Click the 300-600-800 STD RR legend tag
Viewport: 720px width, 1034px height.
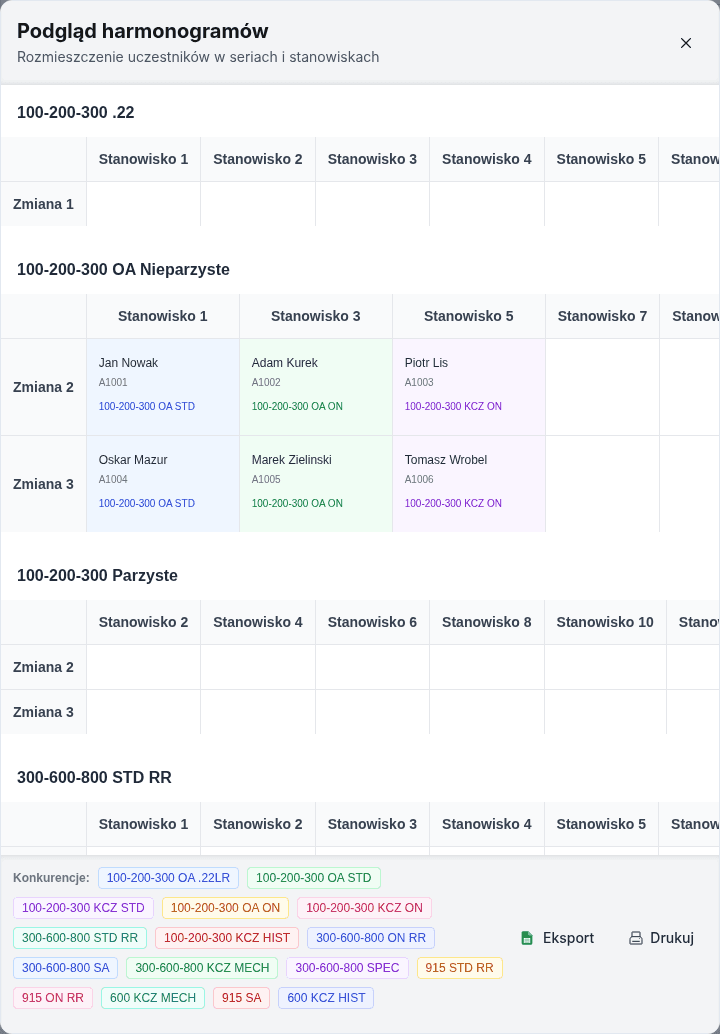pyautogui.click(x=80, y=938)
